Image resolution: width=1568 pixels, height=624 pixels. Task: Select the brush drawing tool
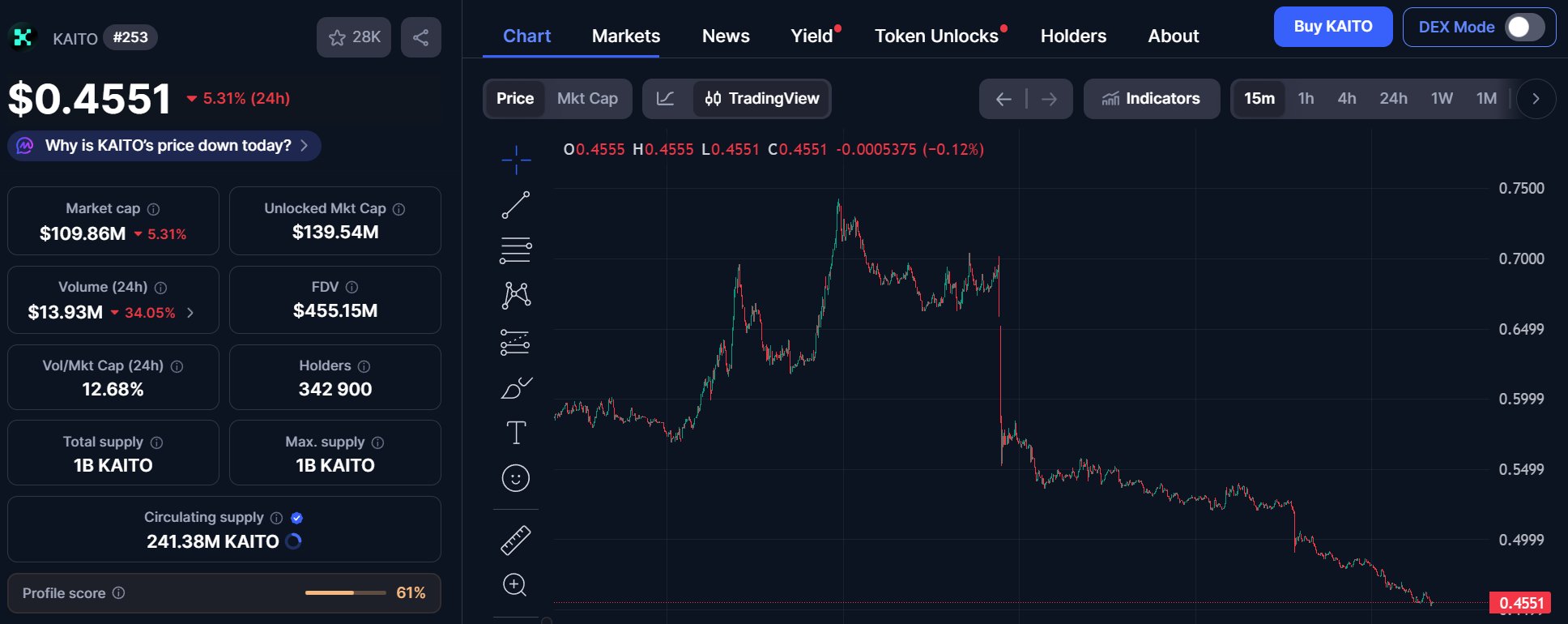coord(516,388)
